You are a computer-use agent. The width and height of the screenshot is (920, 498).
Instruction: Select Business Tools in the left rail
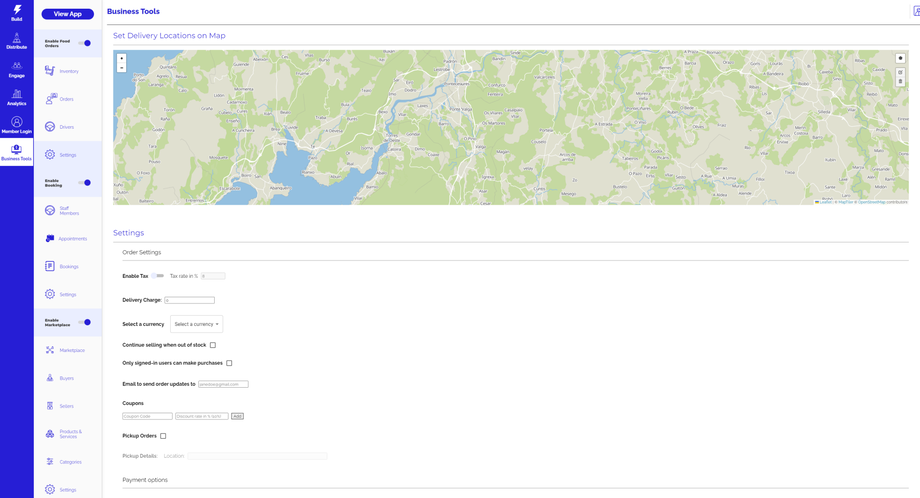click(16, 153)
